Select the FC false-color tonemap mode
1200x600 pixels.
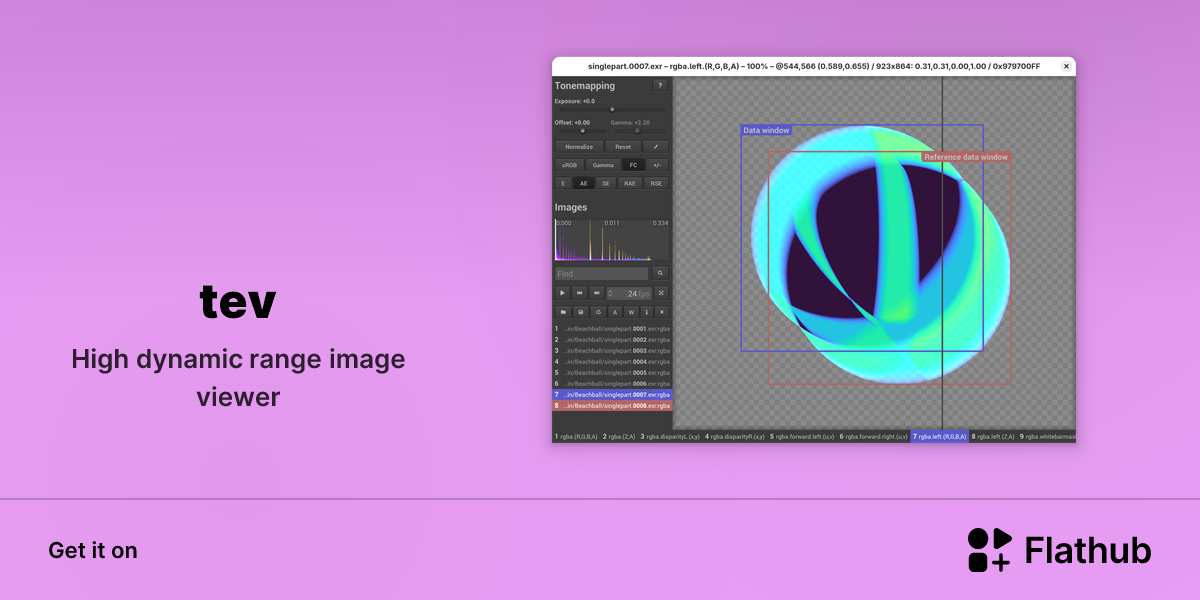click(x=633, y=165)
